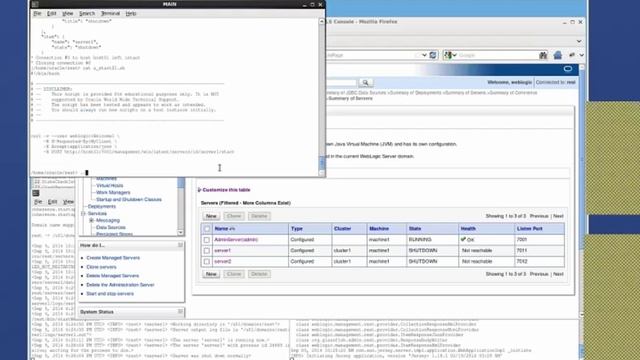Click the top Clone button above servers table
640x360 pixels.
(234, 216)
